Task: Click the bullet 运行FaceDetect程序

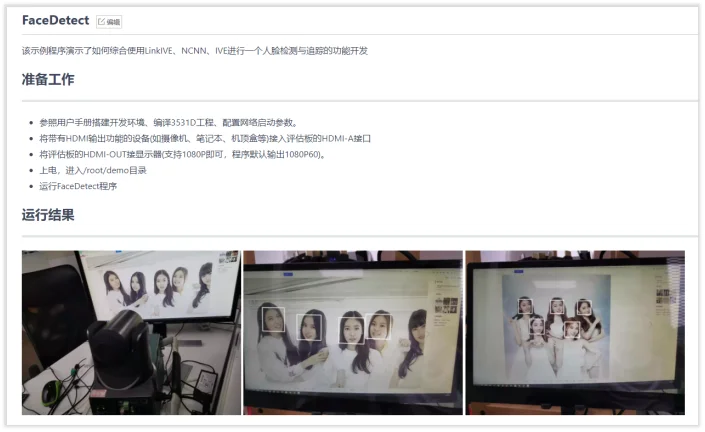Action: [x=78, y=186]
